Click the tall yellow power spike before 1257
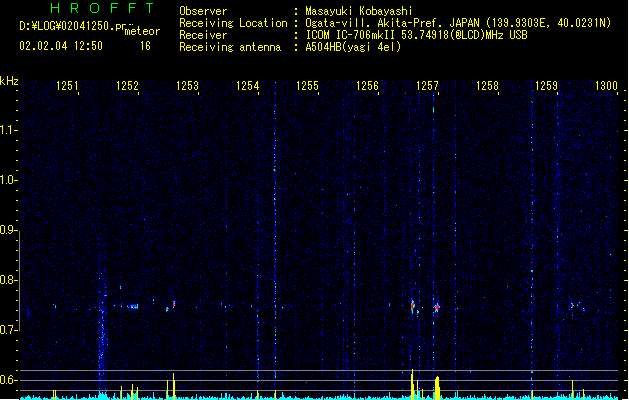The image size is (629, 400). pyautogui.click(x=412, y=384)
